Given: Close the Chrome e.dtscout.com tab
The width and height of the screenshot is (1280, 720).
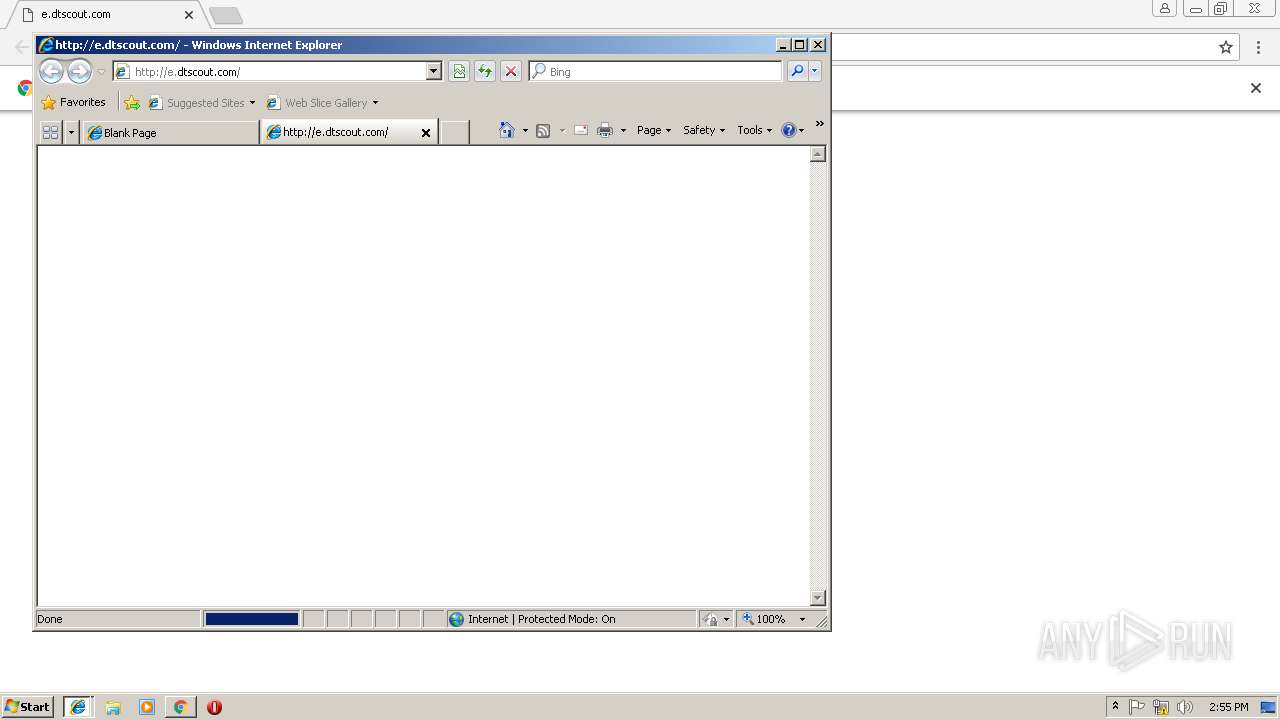Looking at the screenshot, I should click(189, 15).
